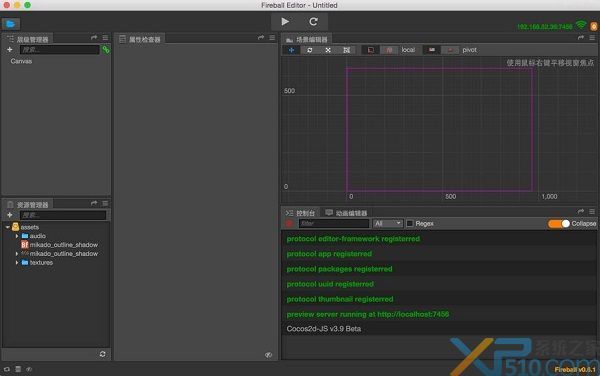Select the move transform tool
This screenshot has width=600, height=376.
click(x=292, y=50)
